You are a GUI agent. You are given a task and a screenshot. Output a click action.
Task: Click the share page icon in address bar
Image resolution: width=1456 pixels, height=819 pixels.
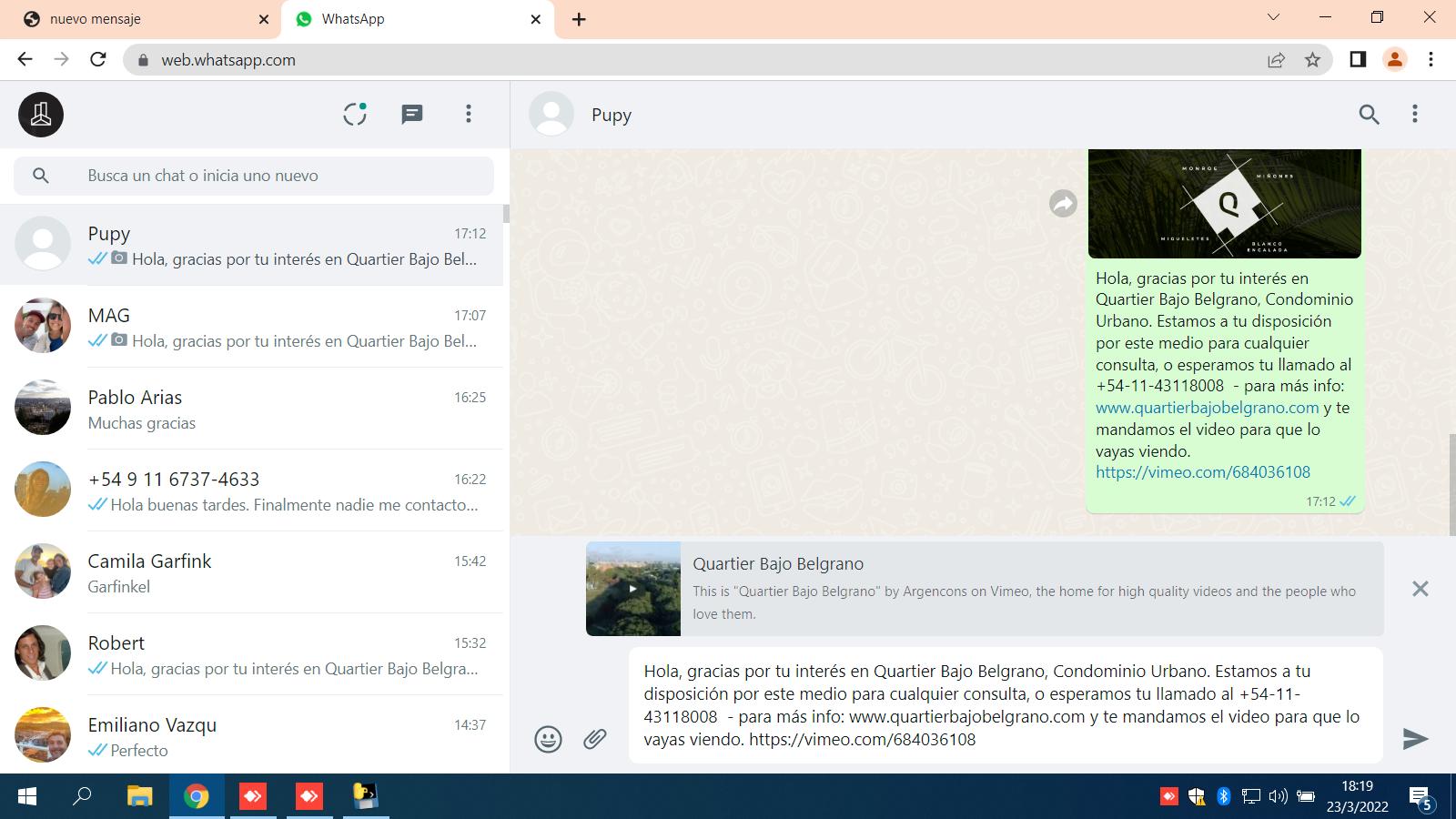click(x=1276, y=60)
